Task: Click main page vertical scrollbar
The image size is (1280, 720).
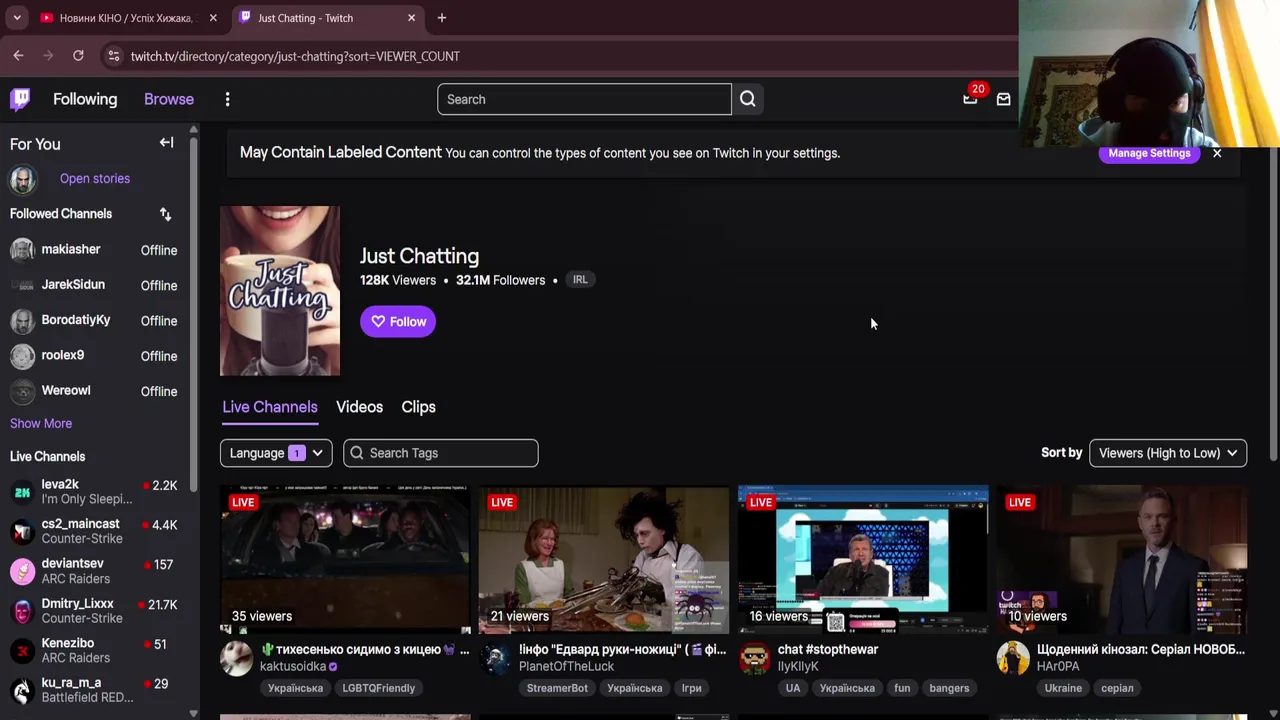Action: coord(1273,305)
